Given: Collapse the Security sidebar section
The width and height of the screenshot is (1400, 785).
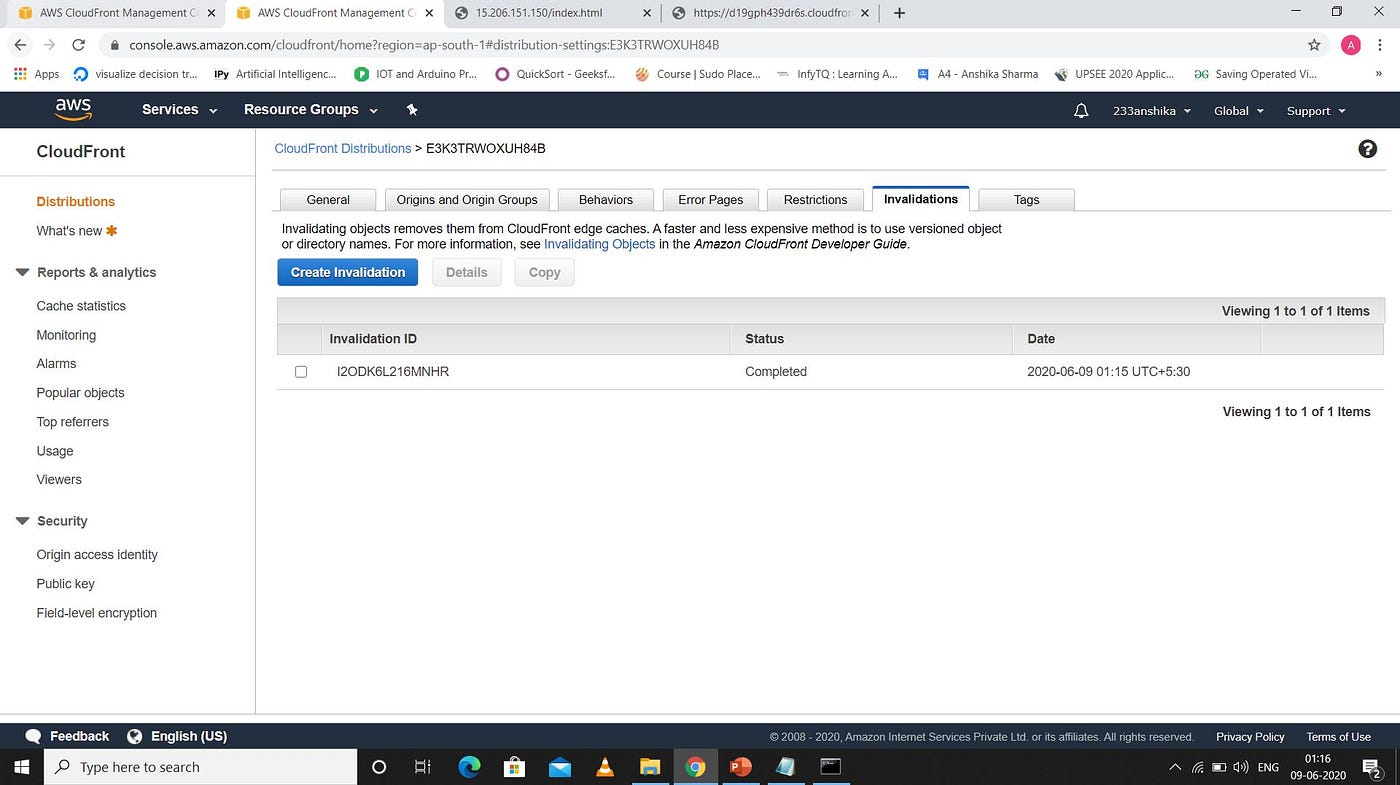Looking at the screenshot, I should [x=23, y=521].
